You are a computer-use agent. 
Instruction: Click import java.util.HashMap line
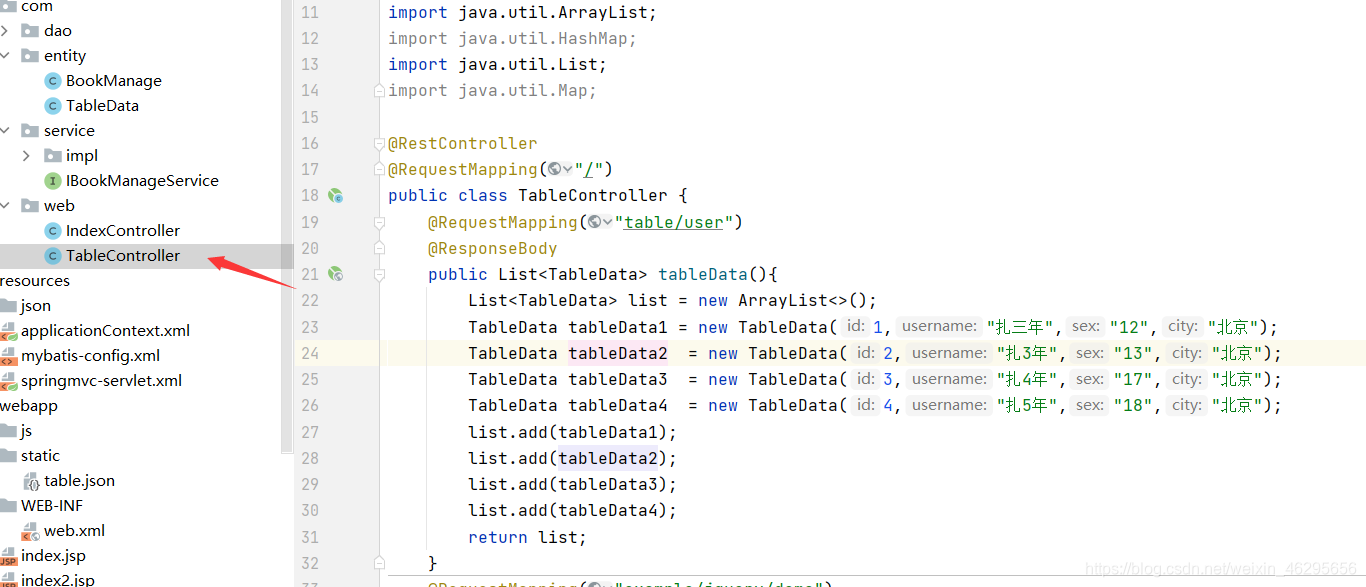click(512, 39)
